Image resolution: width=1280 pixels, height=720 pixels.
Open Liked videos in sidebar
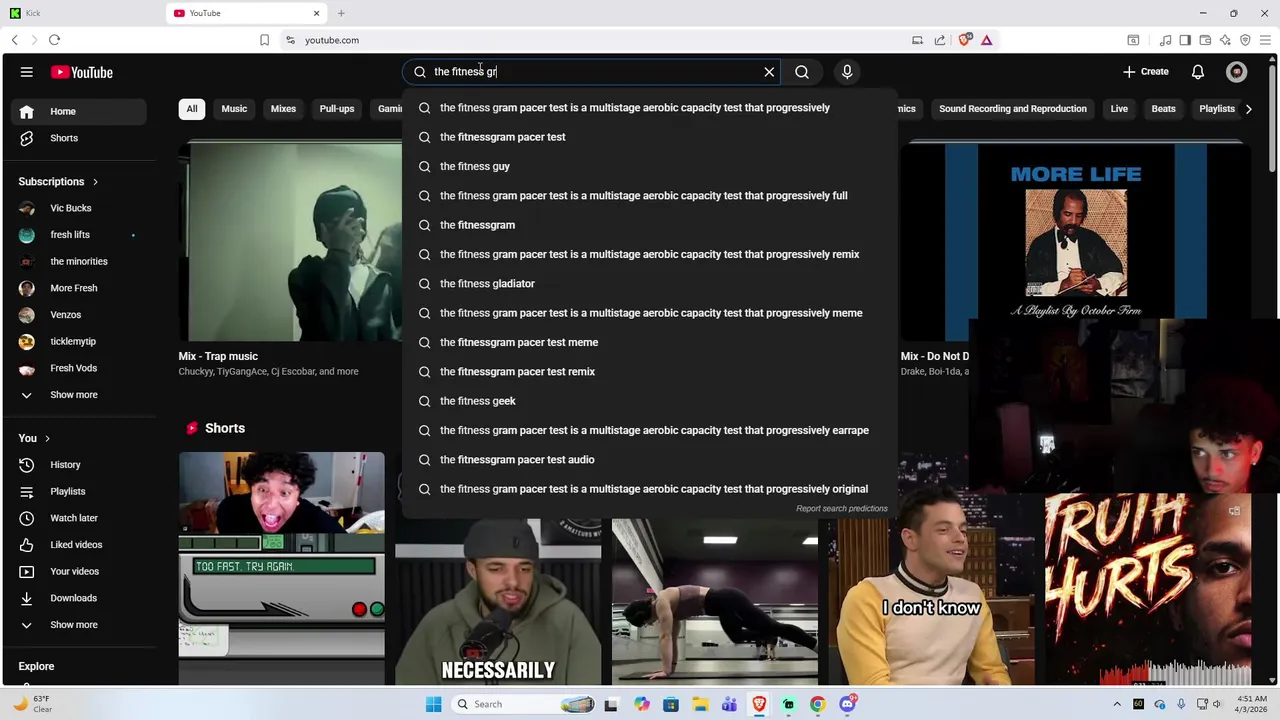point(80,545)
